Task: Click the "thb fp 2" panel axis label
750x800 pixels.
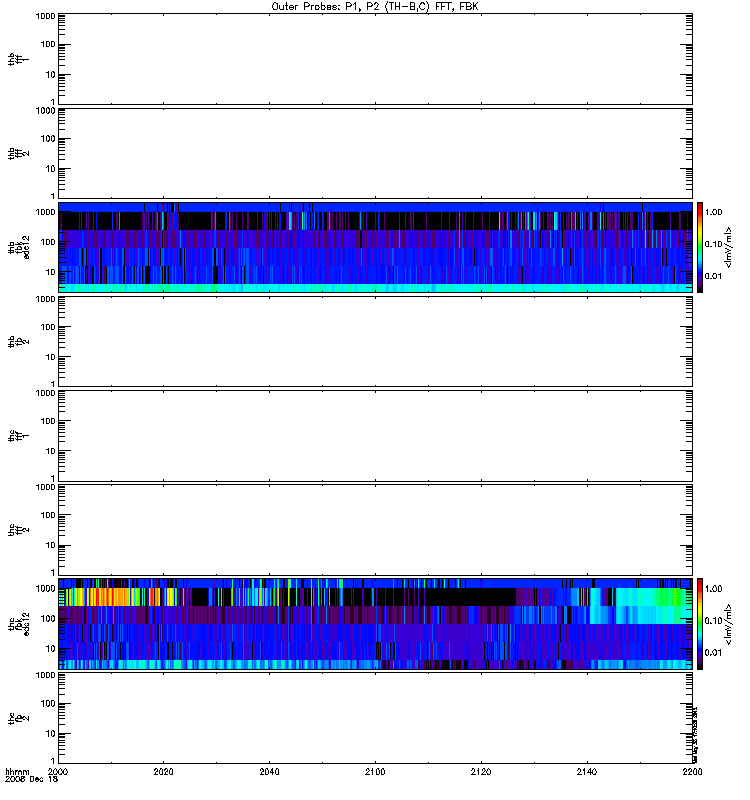Action: click(x=18, y=341)
